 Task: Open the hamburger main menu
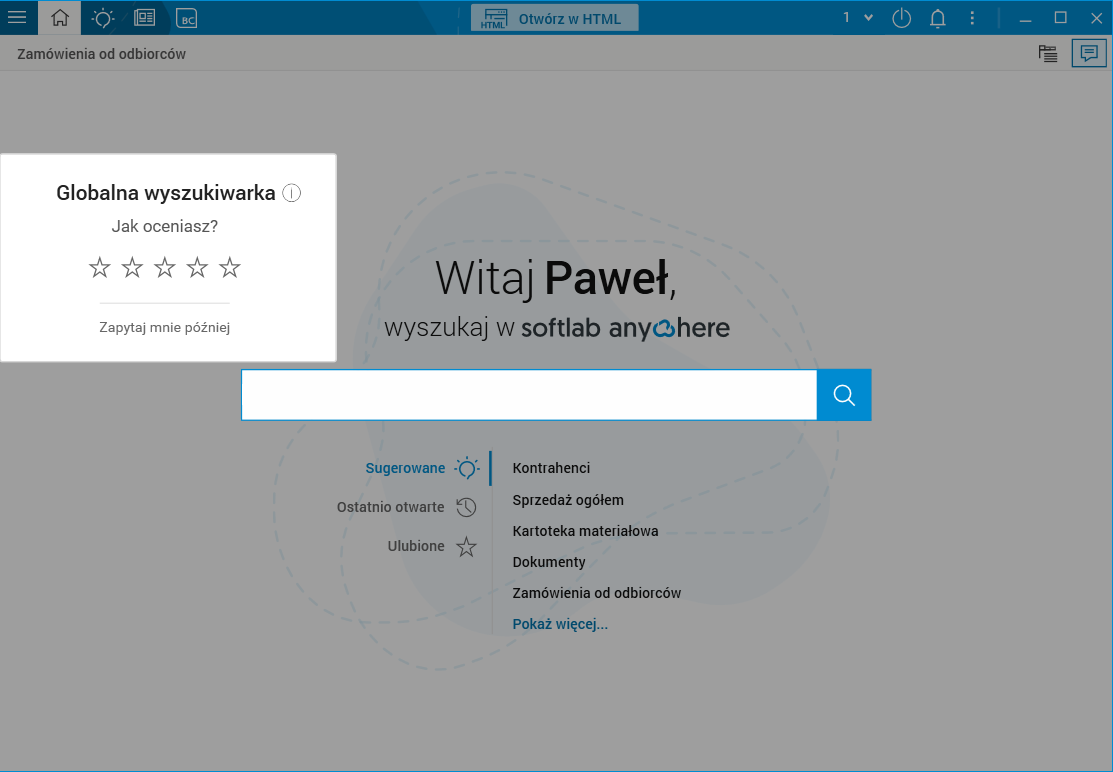pos(17,18)
